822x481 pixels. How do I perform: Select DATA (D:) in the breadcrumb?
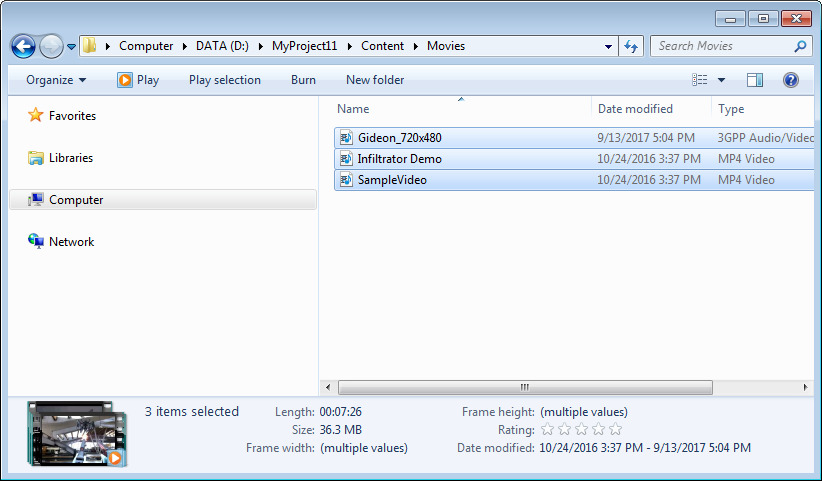222,46
